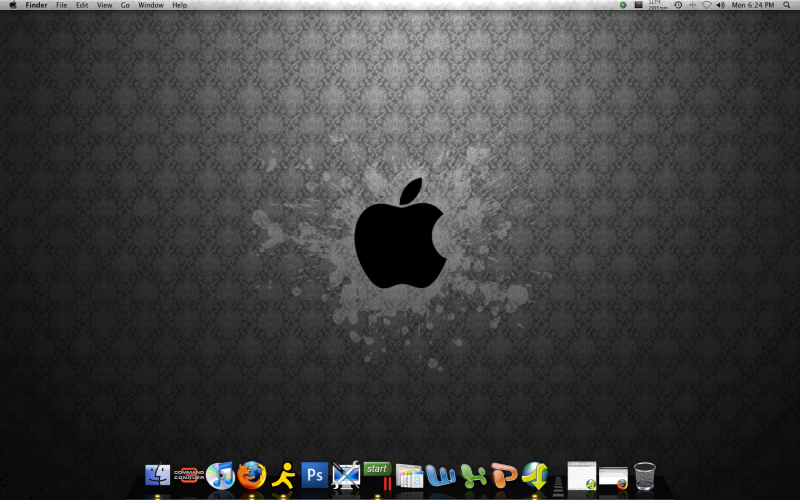This screenshot has width=800, height=500.
Task: Restore minimized window with globe badge
Action: [582, 476]
